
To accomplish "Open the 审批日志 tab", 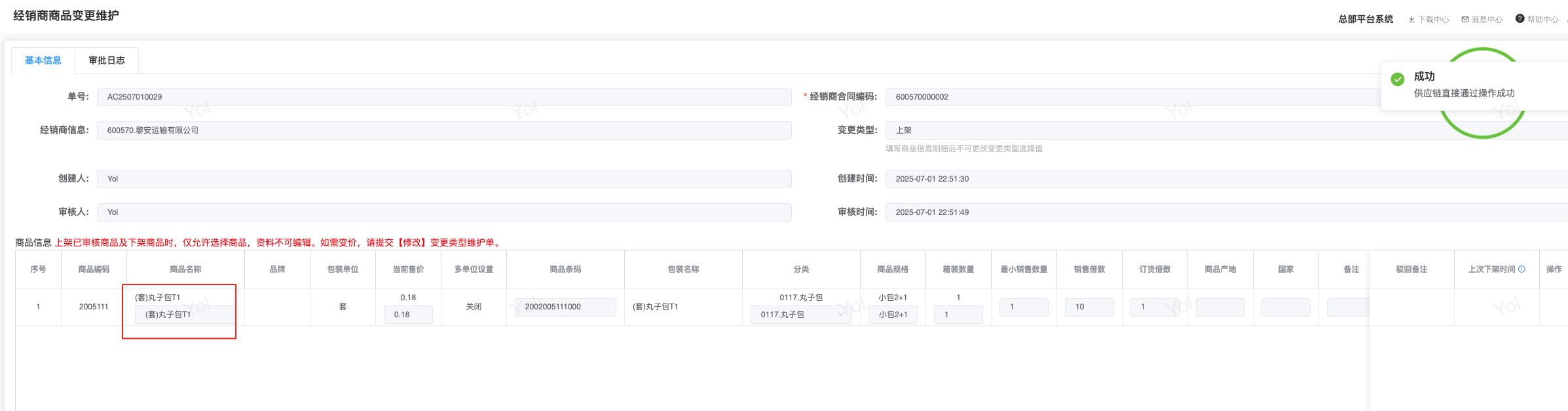I will click(x=107, y=60).
